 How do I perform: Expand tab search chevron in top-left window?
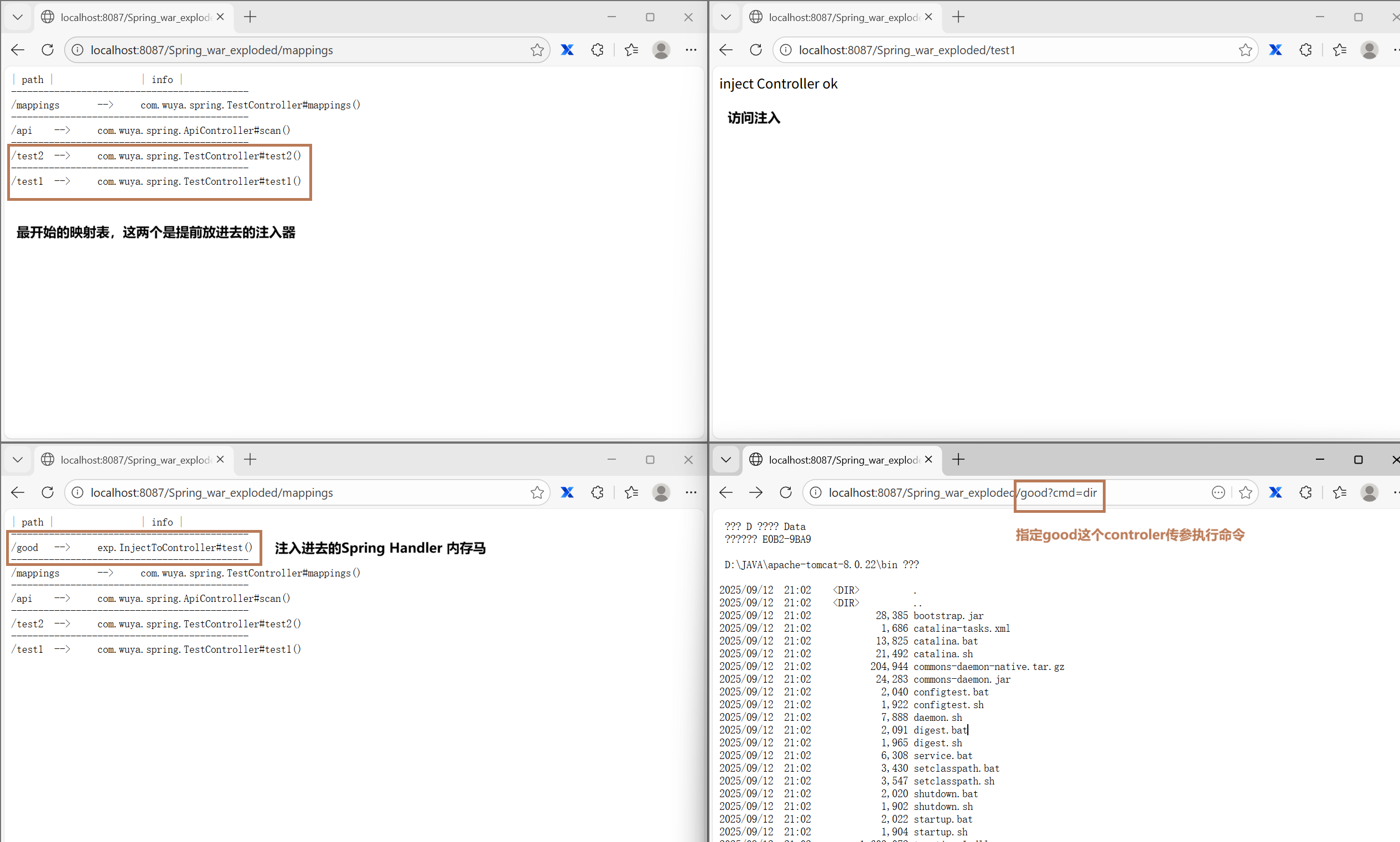point(18,17)
